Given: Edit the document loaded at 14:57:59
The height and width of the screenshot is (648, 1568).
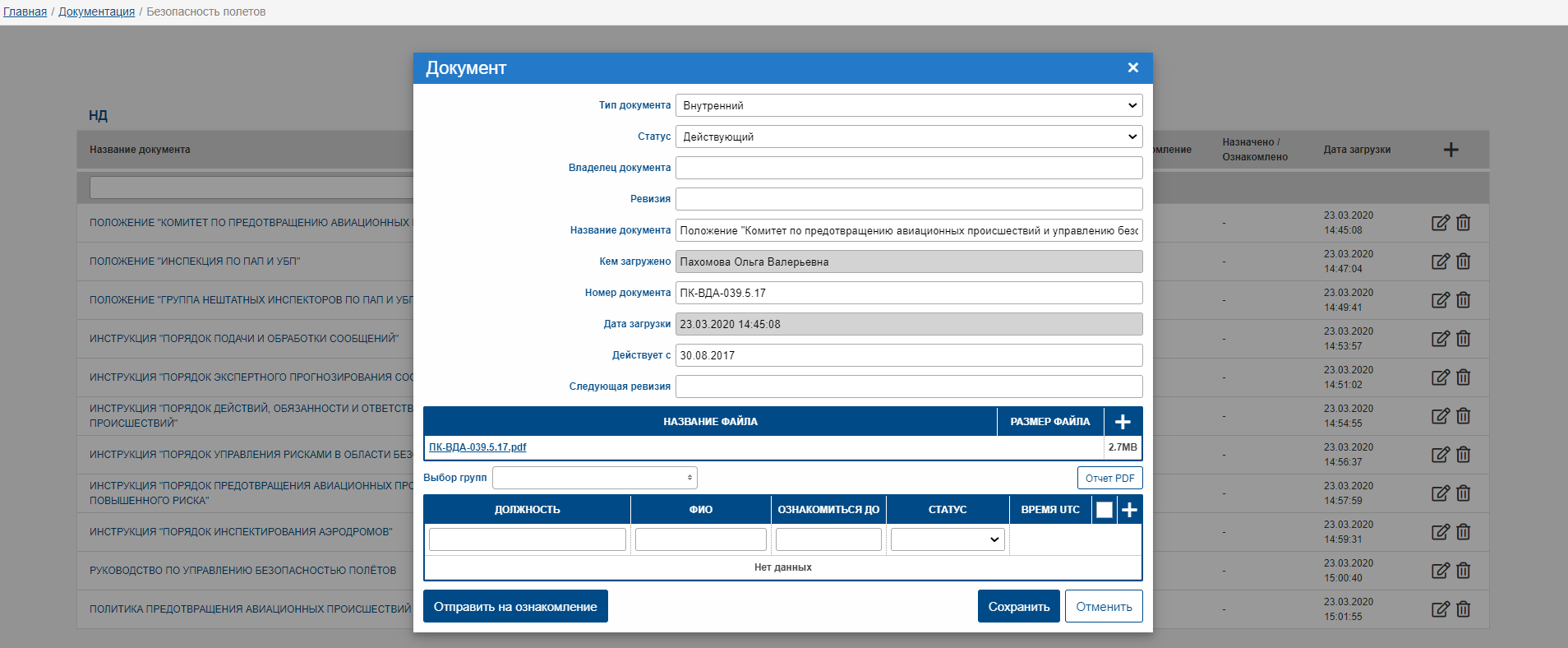Looking at the screenshot, I should point(1441,493).
